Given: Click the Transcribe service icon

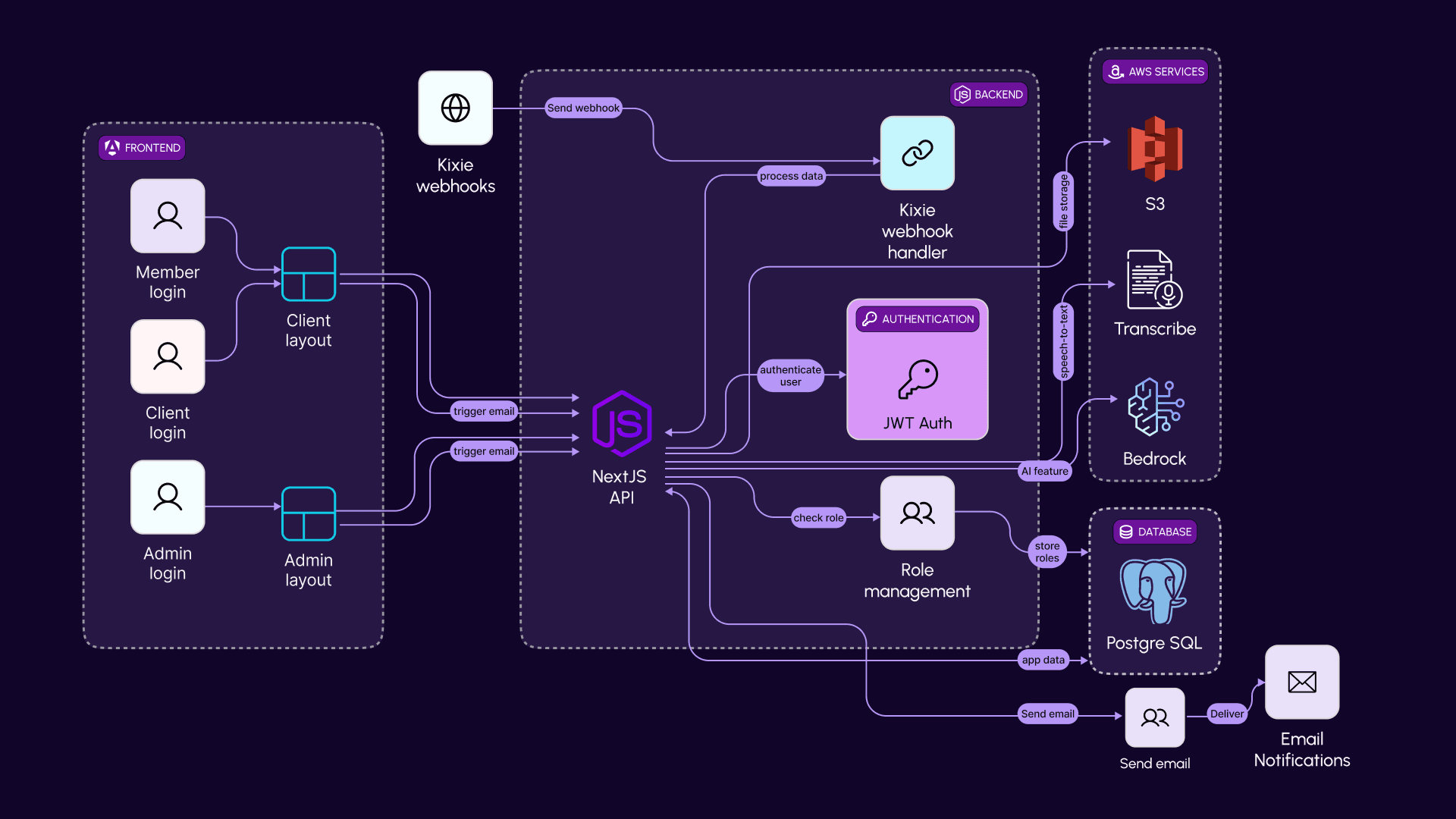Looking at the screenshot, I should coord(1154,280).
